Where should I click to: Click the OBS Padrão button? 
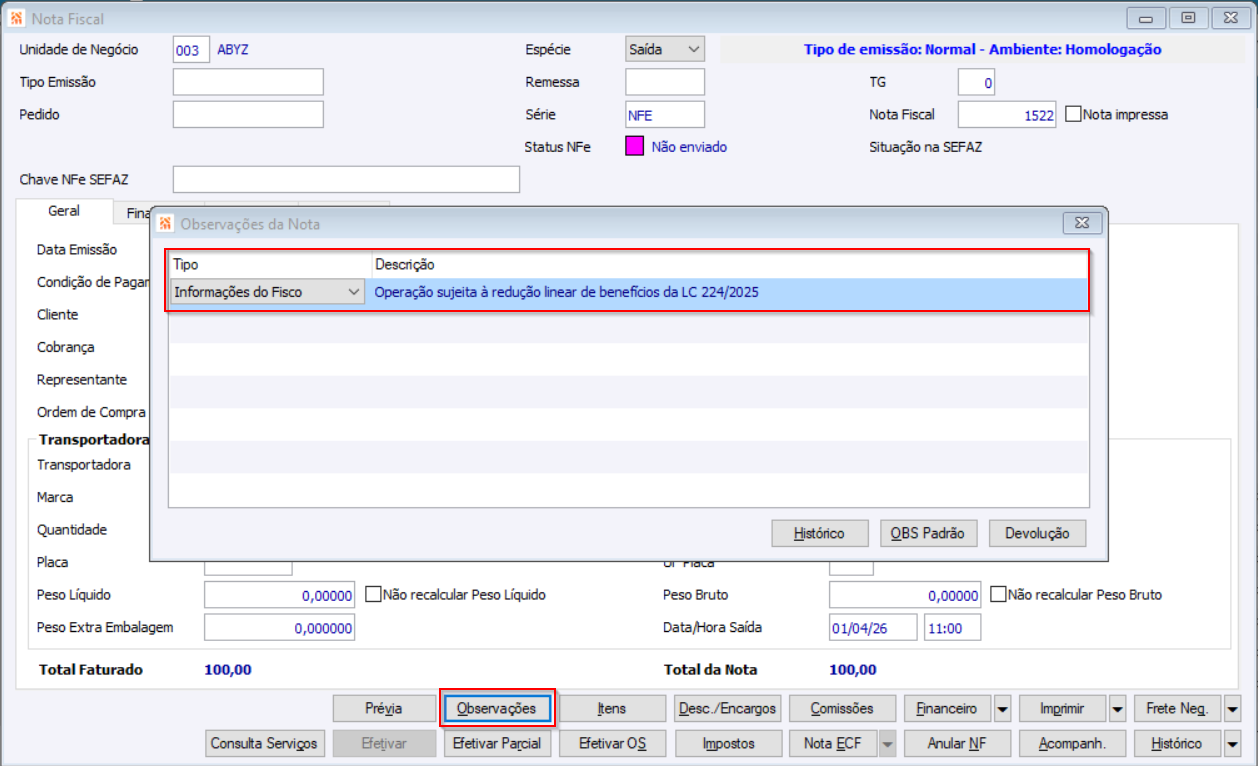click(x=928, y=533)
